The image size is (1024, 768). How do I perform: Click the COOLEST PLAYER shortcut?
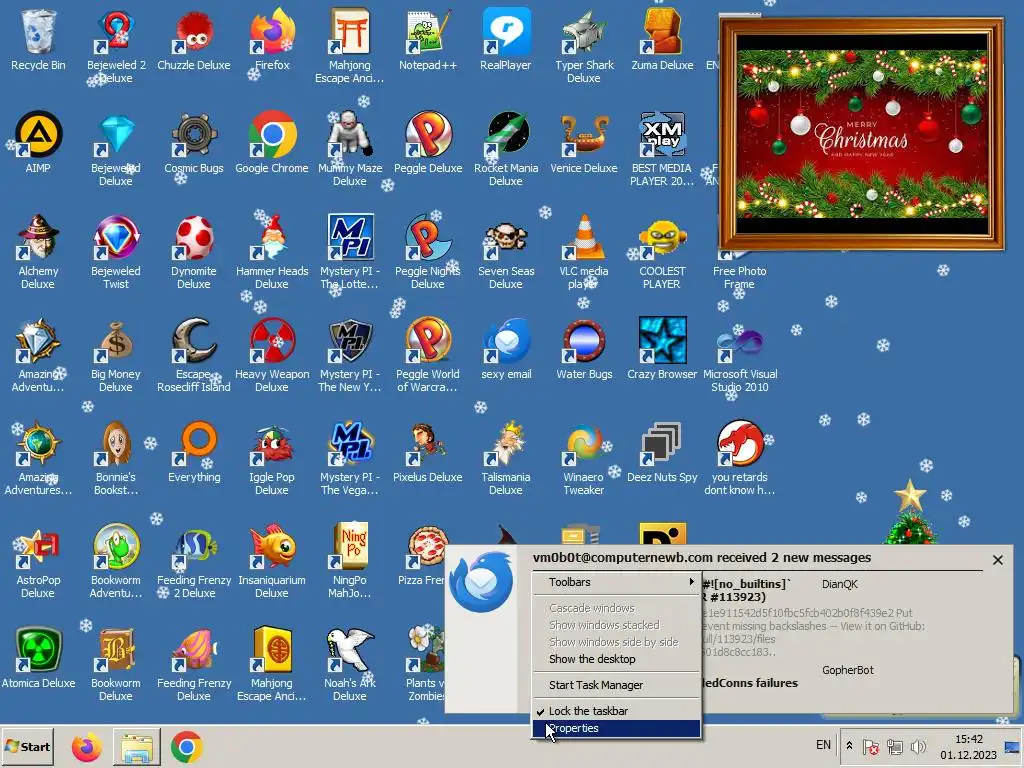(662, 253)
